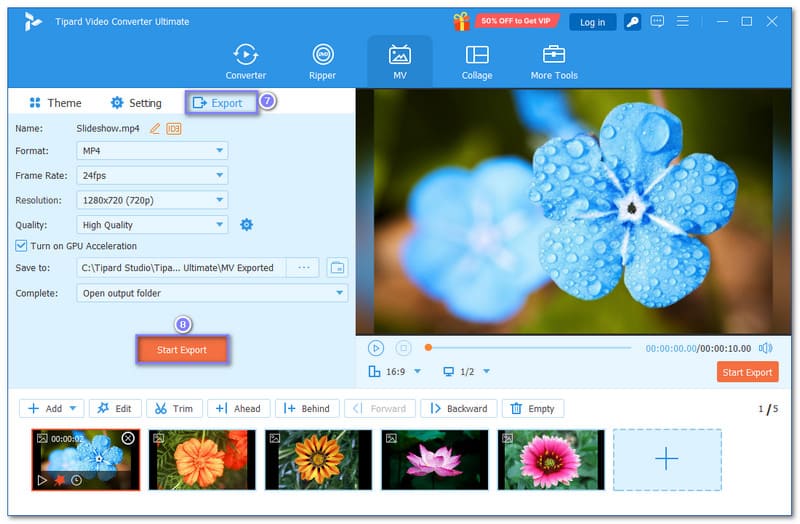800x524 pixels.
Task: Select the yellow-orange gazania thumbnail
Action: [x=318, y=460]
